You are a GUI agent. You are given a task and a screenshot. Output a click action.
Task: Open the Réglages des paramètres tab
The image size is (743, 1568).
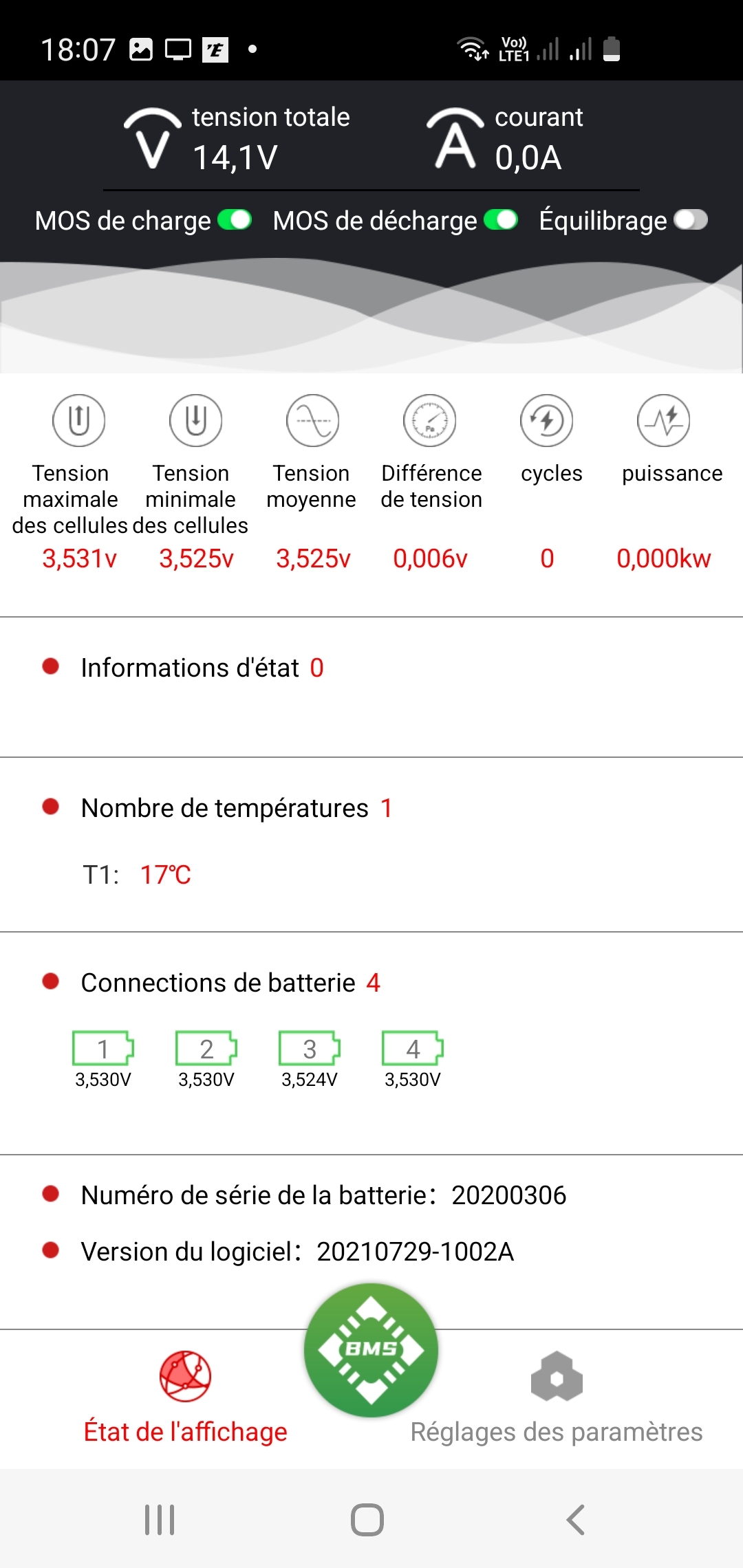557,1396
